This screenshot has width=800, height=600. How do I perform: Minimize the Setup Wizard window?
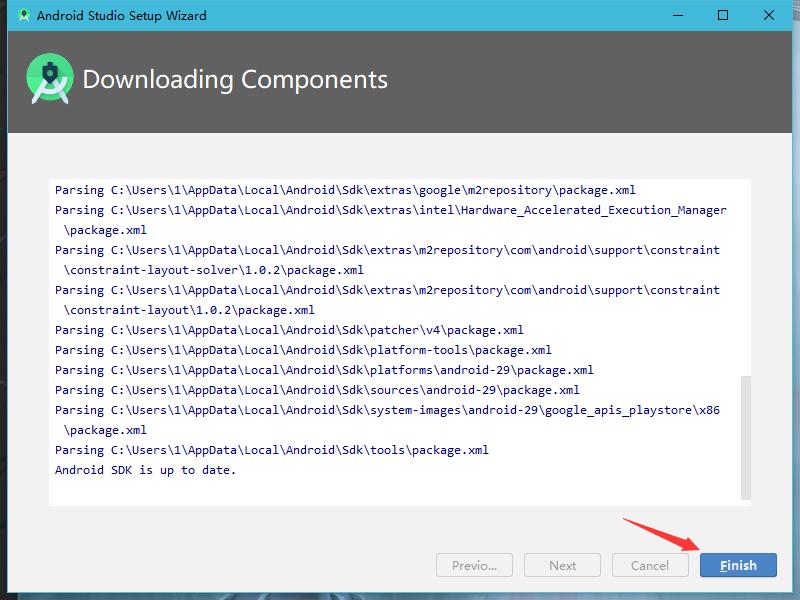pyautogui.click(x=678, y=15)
